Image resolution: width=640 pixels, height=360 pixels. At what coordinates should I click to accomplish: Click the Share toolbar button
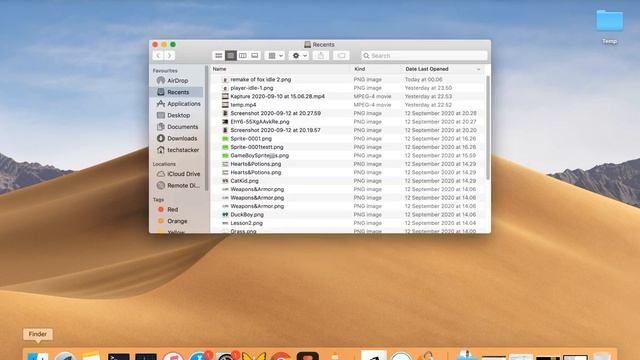point(321,56)
